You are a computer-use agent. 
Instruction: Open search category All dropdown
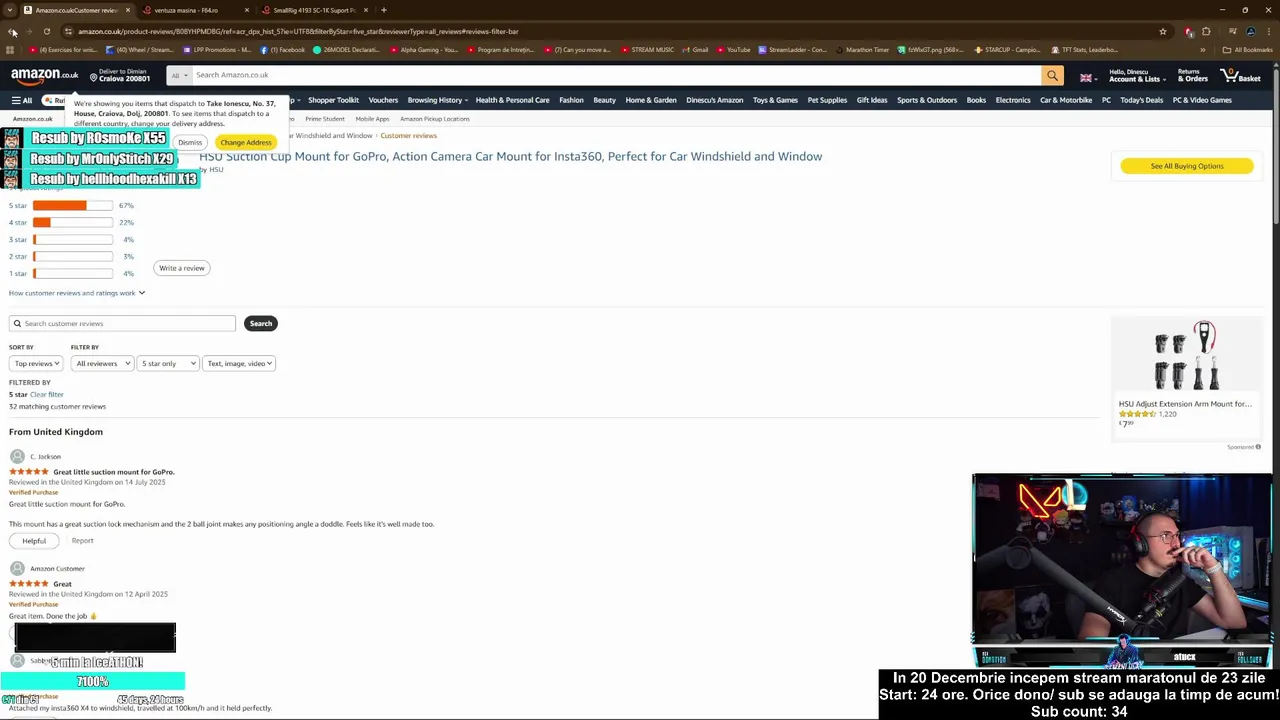coord(178,76)
